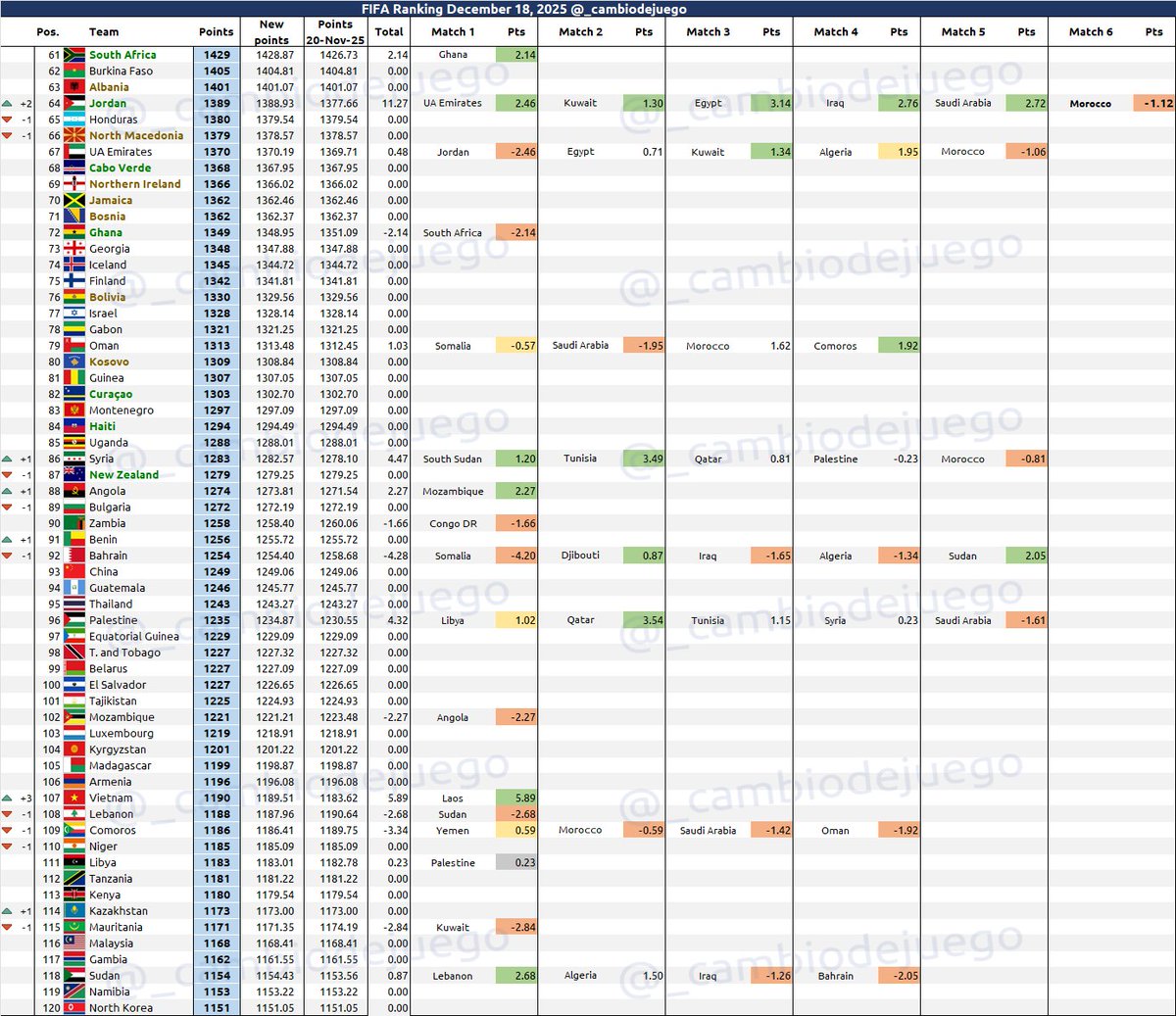Viewport: 1176px width, 1016px height.
Task: Click the 'Match 3' column header
Action: click(x=708, y=31)
